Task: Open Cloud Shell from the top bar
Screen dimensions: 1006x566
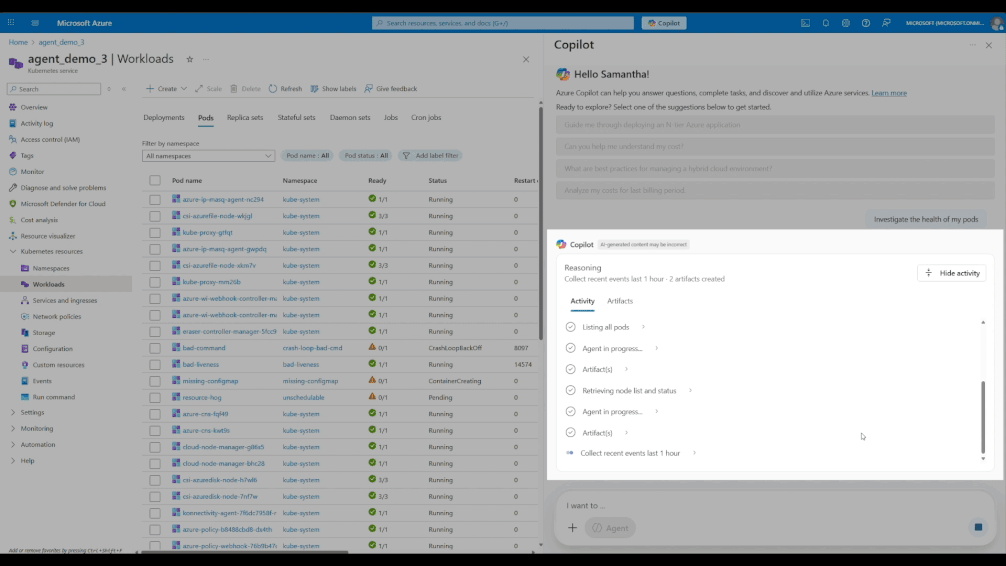Action: coord(805,23)
